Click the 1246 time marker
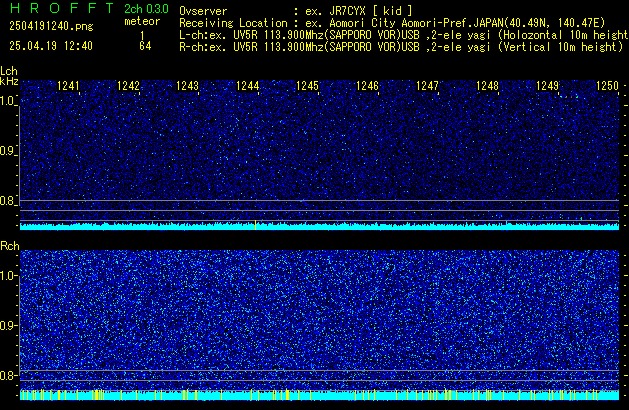This screenshot has width=629, height=410. pos(367,86)
